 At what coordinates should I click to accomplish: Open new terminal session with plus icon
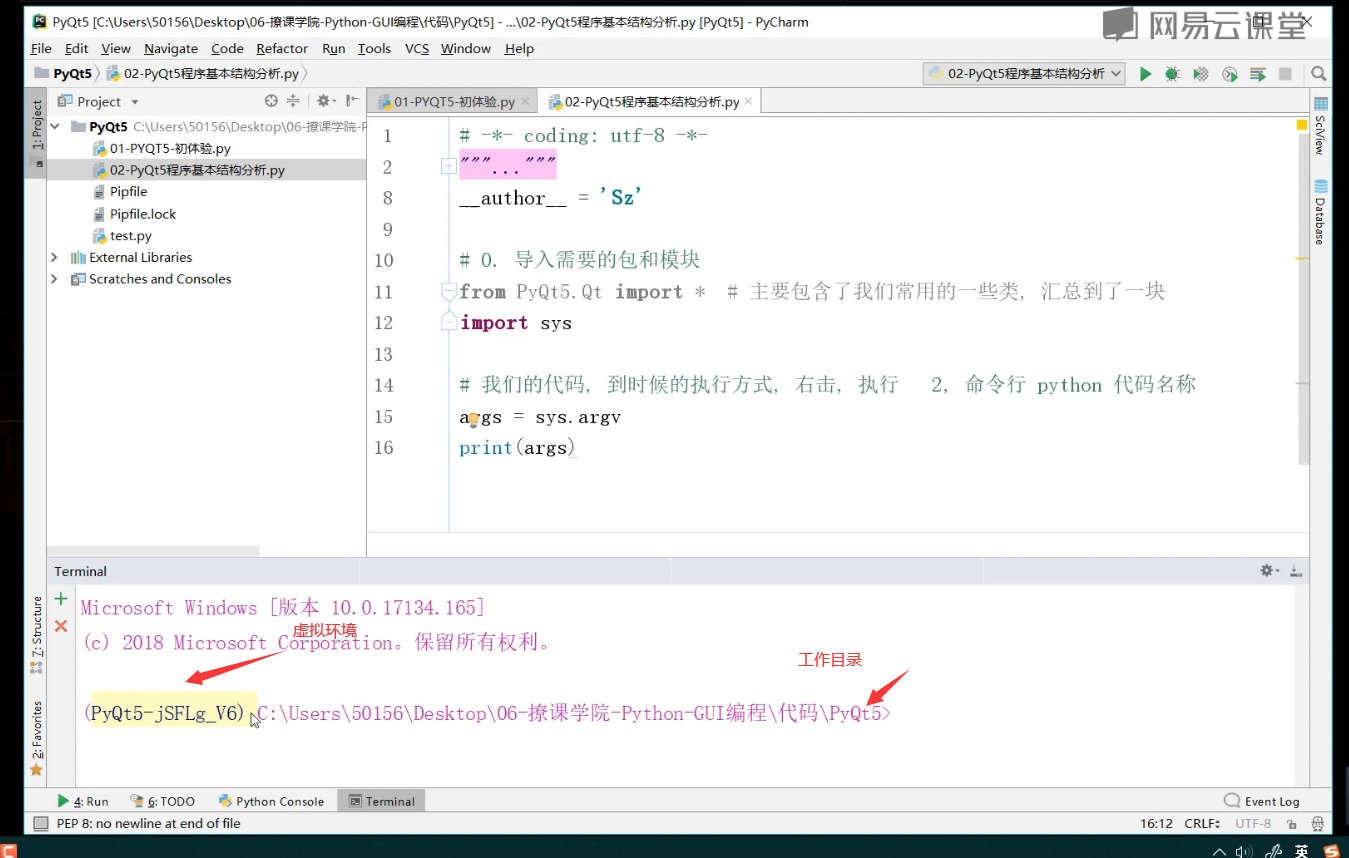(x=61, y=599)
